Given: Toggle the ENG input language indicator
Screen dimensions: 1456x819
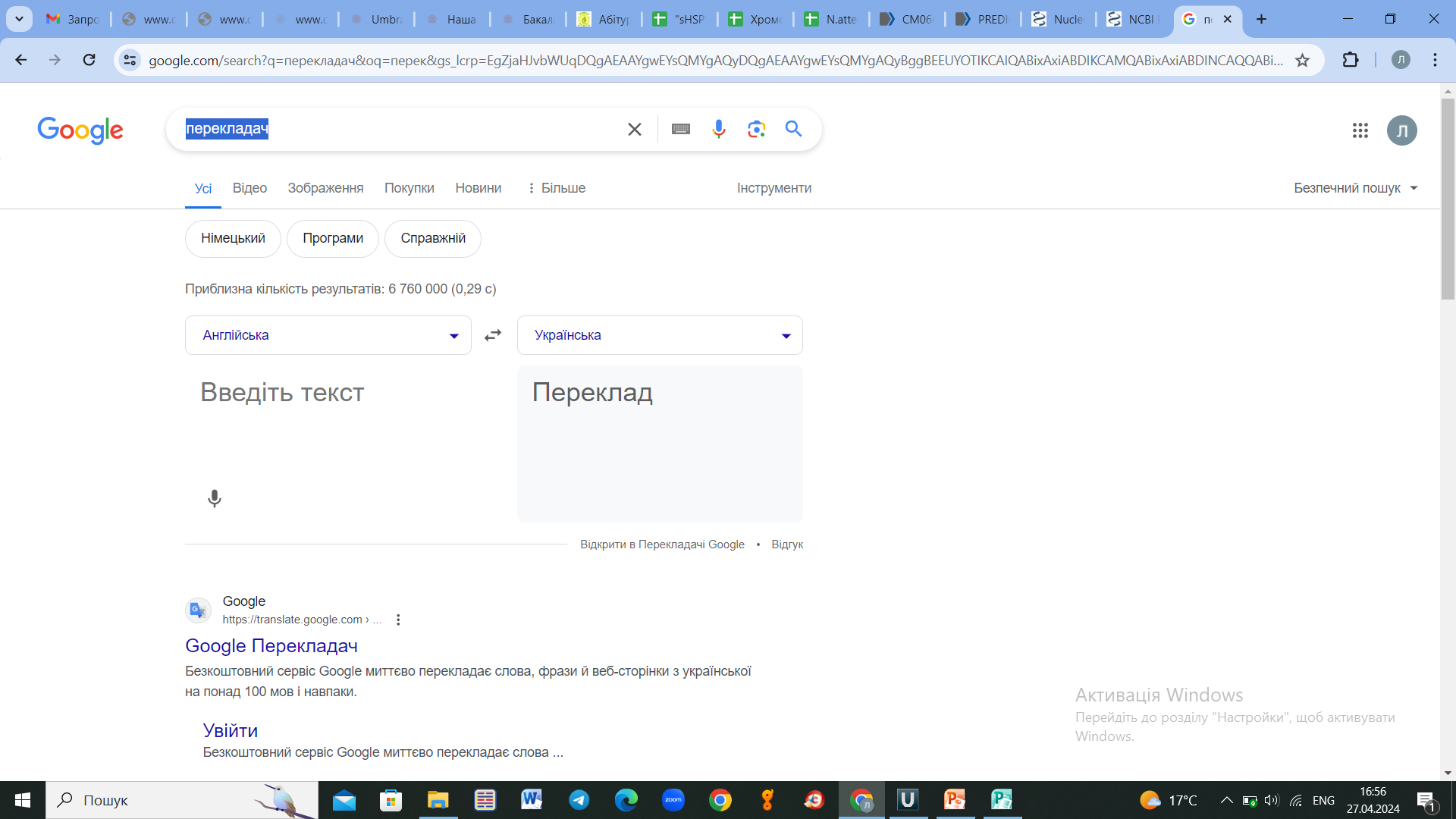Looking at the screenshot, I should coord(1323,800).
